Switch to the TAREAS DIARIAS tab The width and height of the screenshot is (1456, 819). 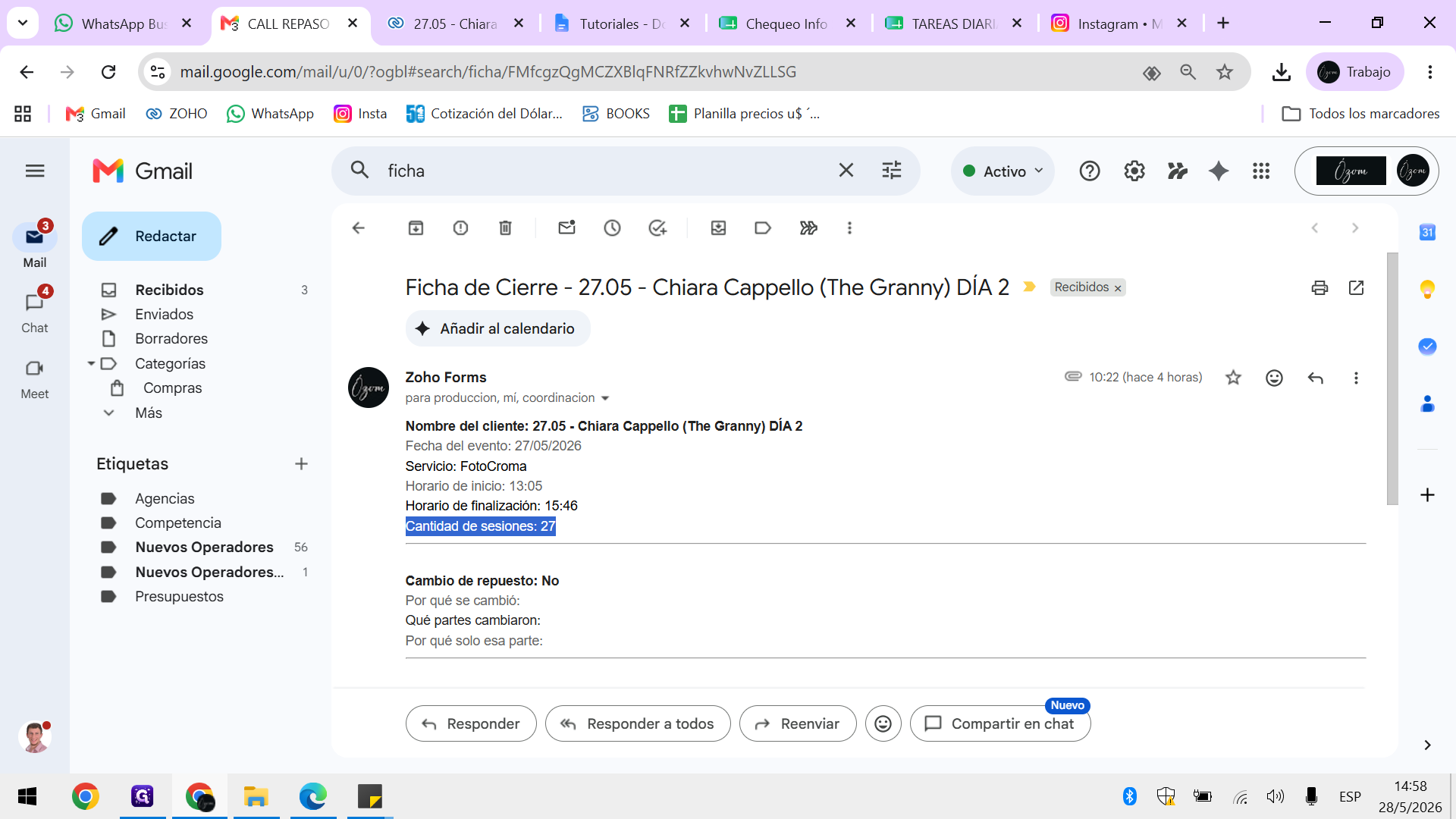952,24
